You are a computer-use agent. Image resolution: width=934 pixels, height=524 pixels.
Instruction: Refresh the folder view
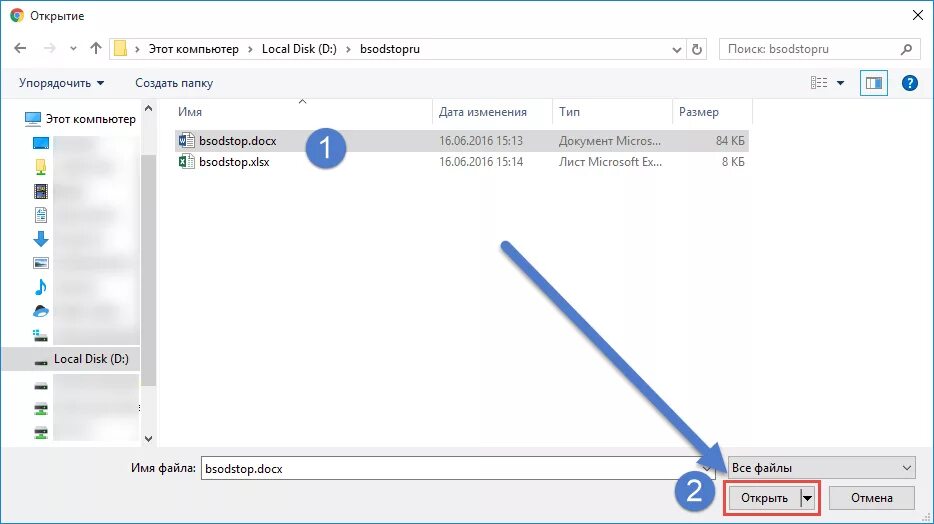[x=697, y=49]
